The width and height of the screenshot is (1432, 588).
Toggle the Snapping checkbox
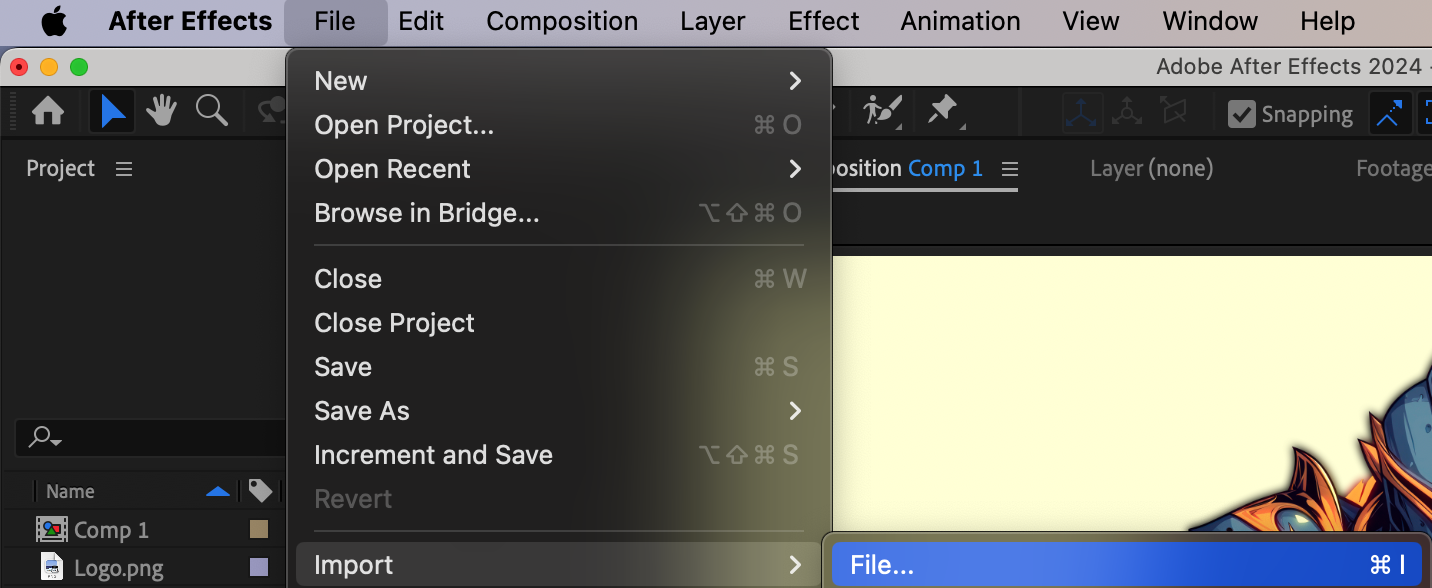coord(1241,114)
